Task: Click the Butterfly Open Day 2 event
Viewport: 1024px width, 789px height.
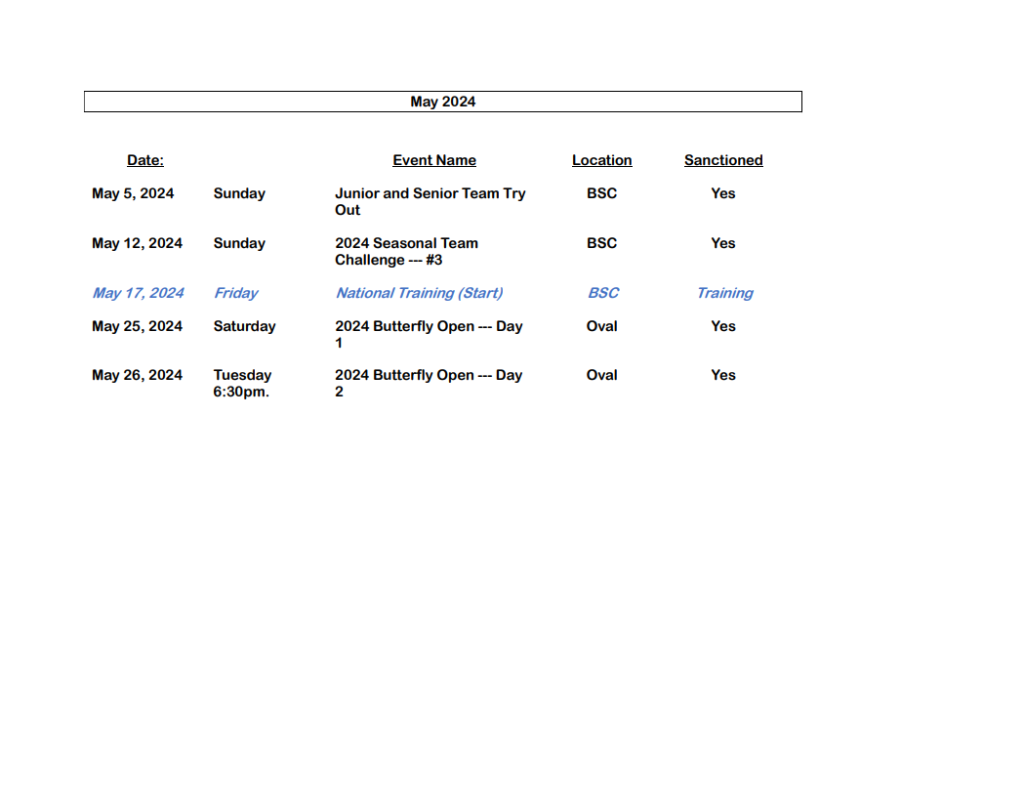Action: tap(428, 383)
